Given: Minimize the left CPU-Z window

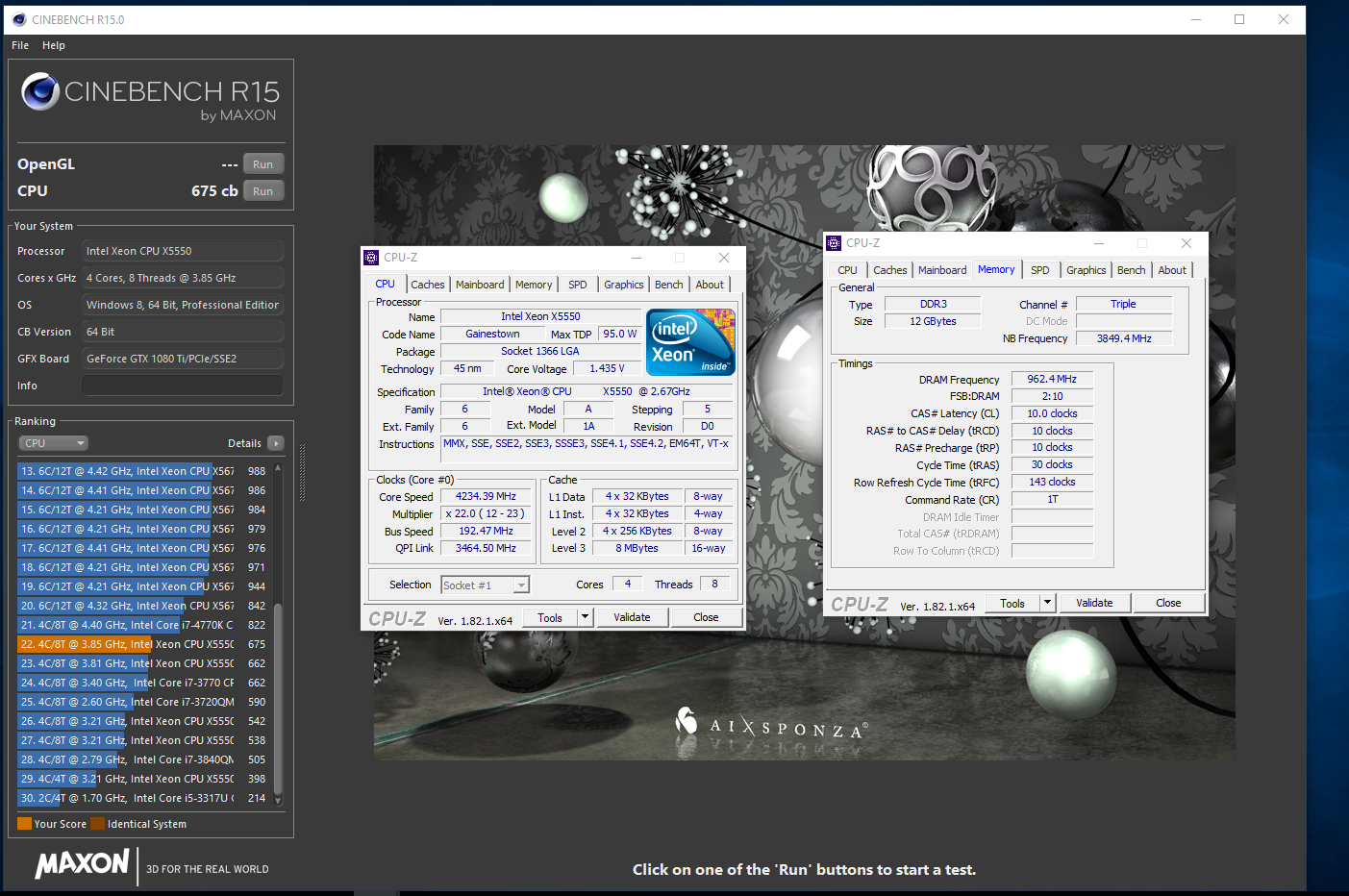Looking at the screenshot, I should click(636, 258).
